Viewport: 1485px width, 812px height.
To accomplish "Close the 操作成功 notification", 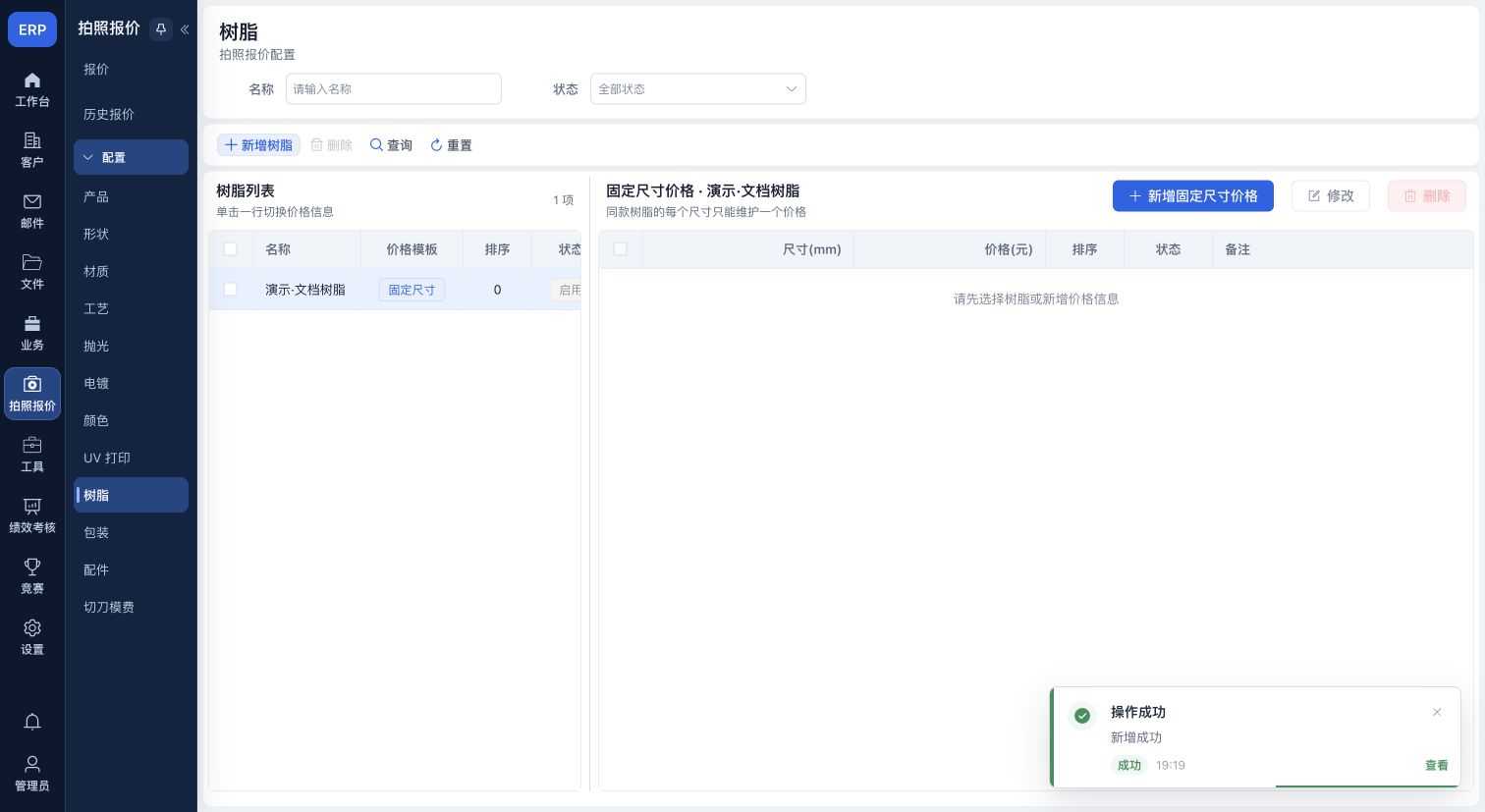I will 1437,712.
